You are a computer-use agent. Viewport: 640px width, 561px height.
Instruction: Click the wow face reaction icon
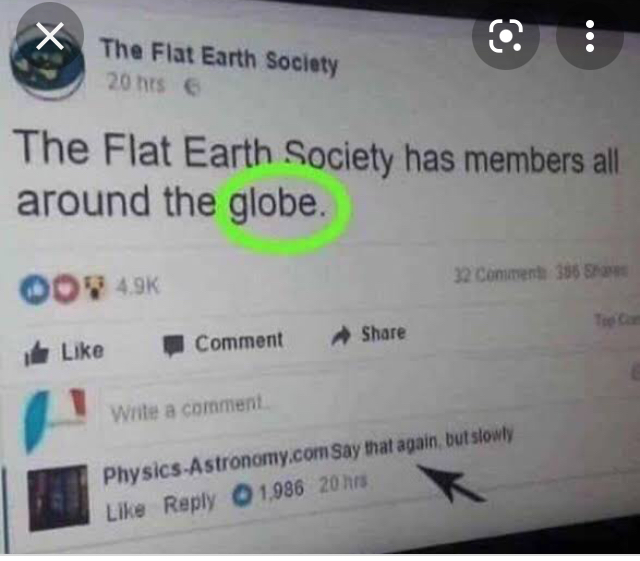tap(95, 287)
